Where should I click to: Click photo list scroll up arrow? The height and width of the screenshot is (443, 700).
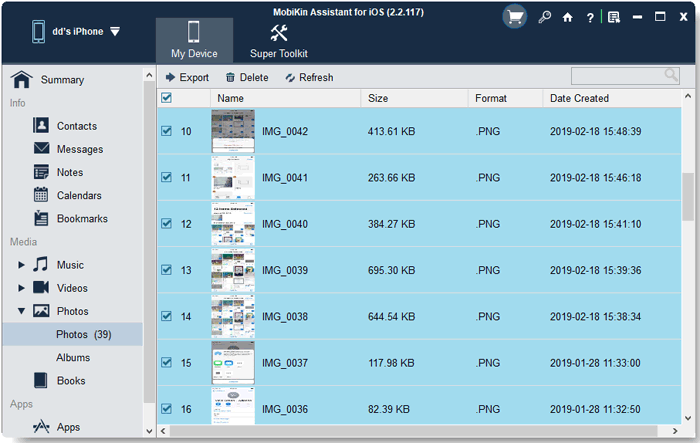pyautogui.click(x=688, y=96)
